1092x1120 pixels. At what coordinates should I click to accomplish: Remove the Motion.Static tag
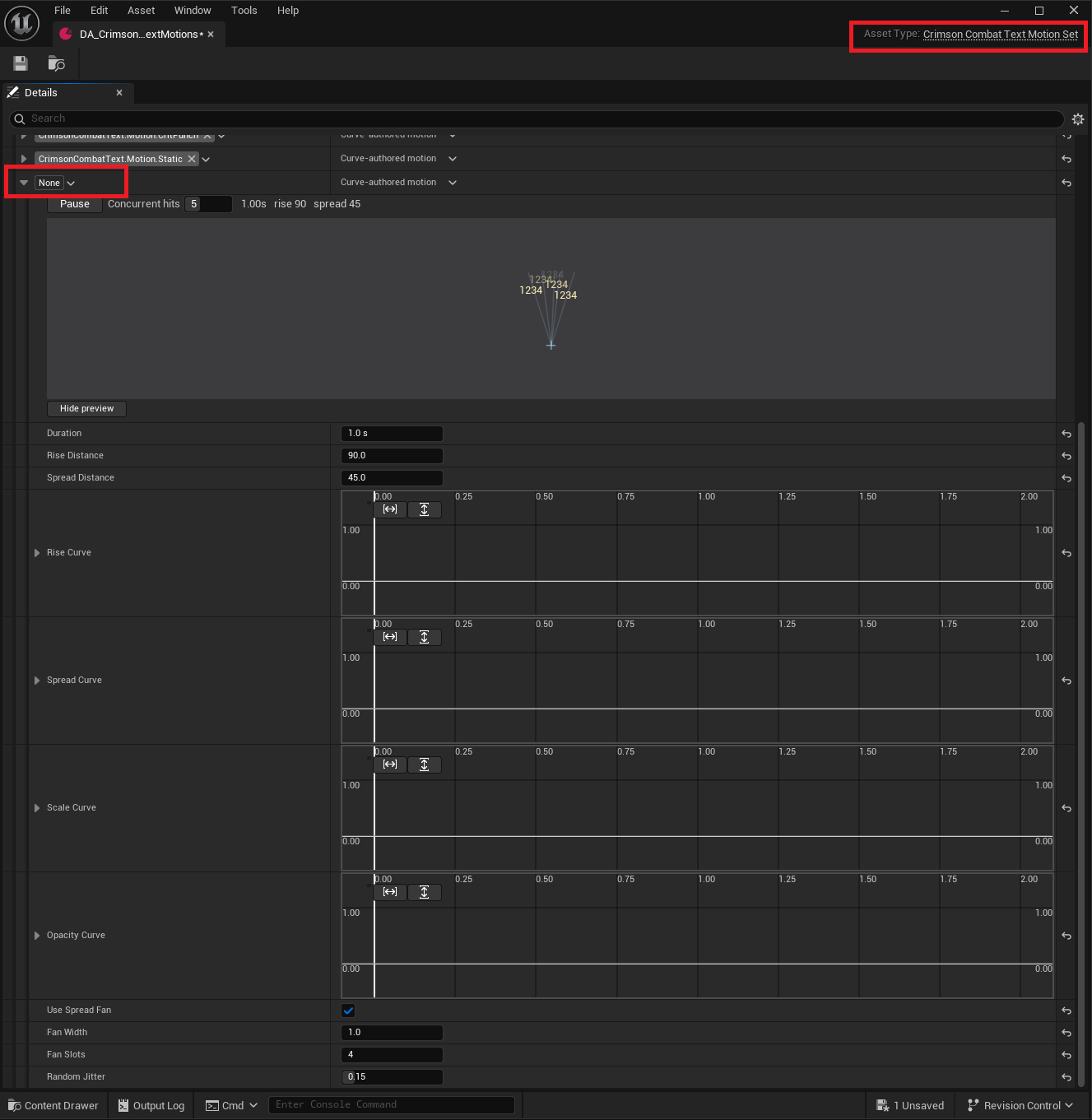pyautogui.click(x=192, y=159)
